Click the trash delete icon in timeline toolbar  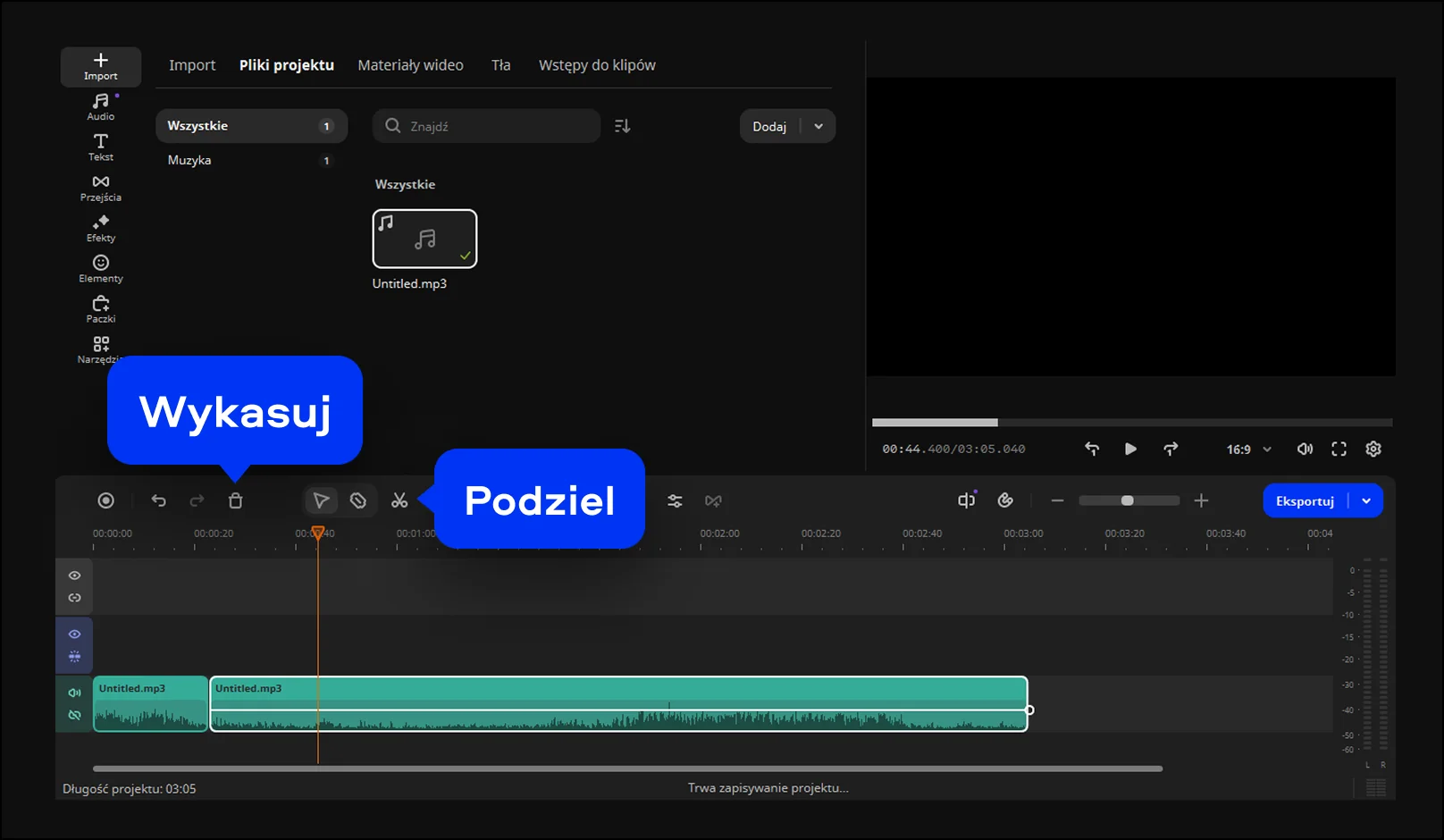(x=235, y=500)
